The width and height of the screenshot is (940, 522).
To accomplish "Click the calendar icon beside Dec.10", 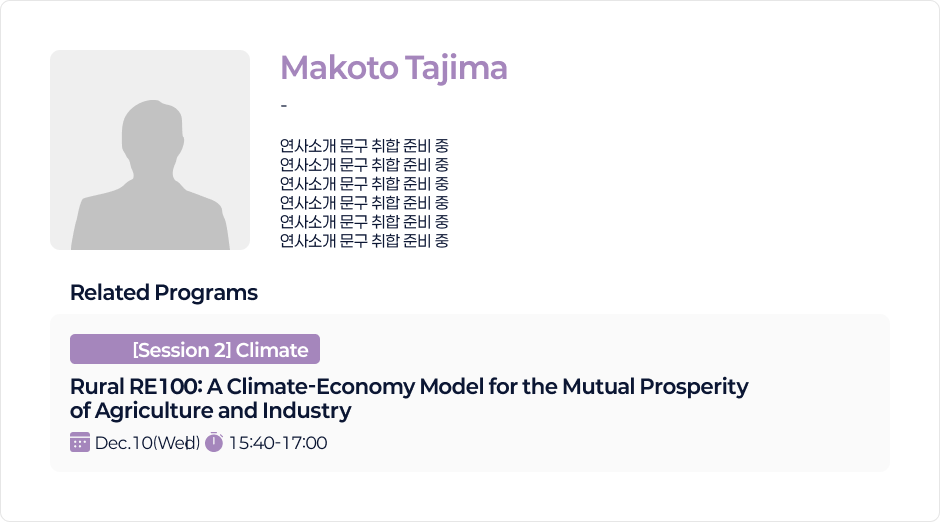I will point(80,442).
